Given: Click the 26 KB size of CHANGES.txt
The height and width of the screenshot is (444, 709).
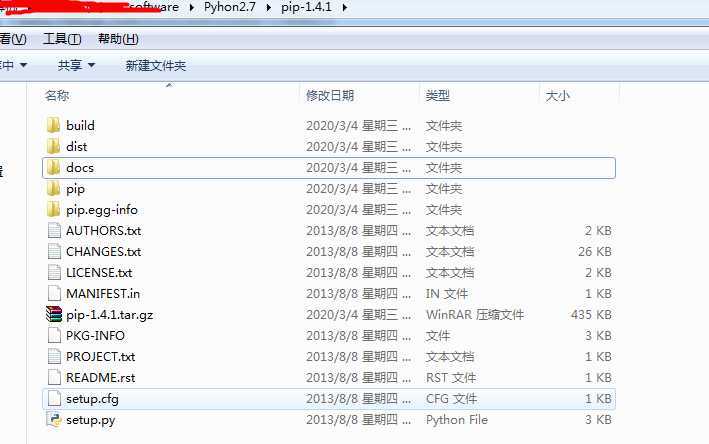Looking at the screenshot, I should 595,251.
